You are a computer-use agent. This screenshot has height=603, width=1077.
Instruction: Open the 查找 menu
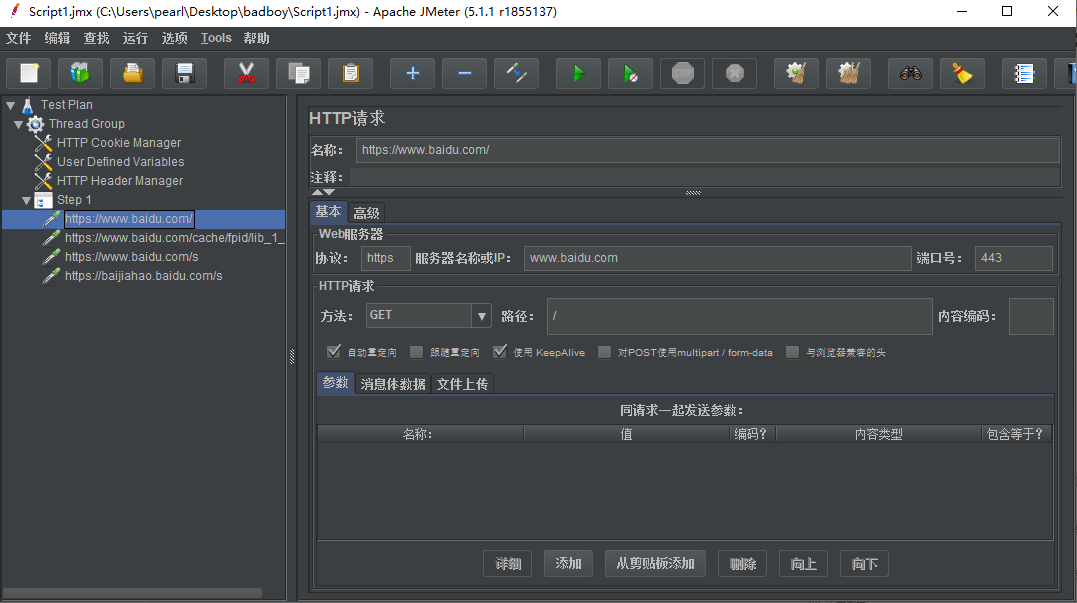coord(96,38)
